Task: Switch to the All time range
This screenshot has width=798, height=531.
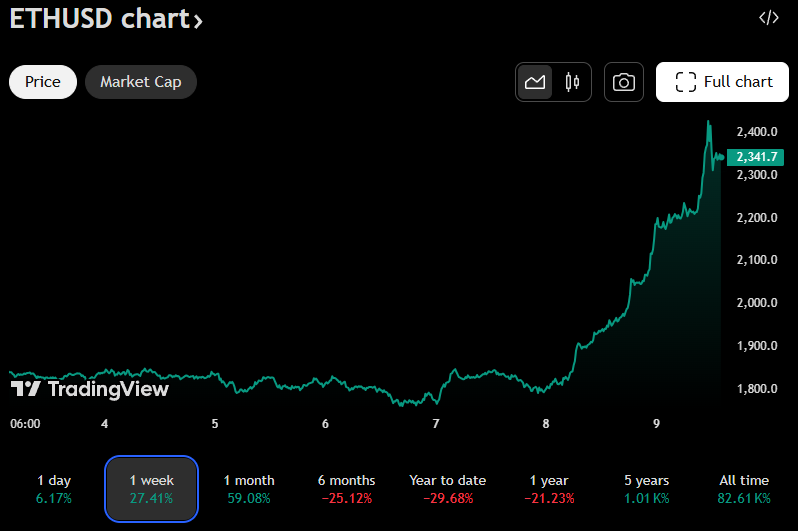Action: (x=744, y=489)
